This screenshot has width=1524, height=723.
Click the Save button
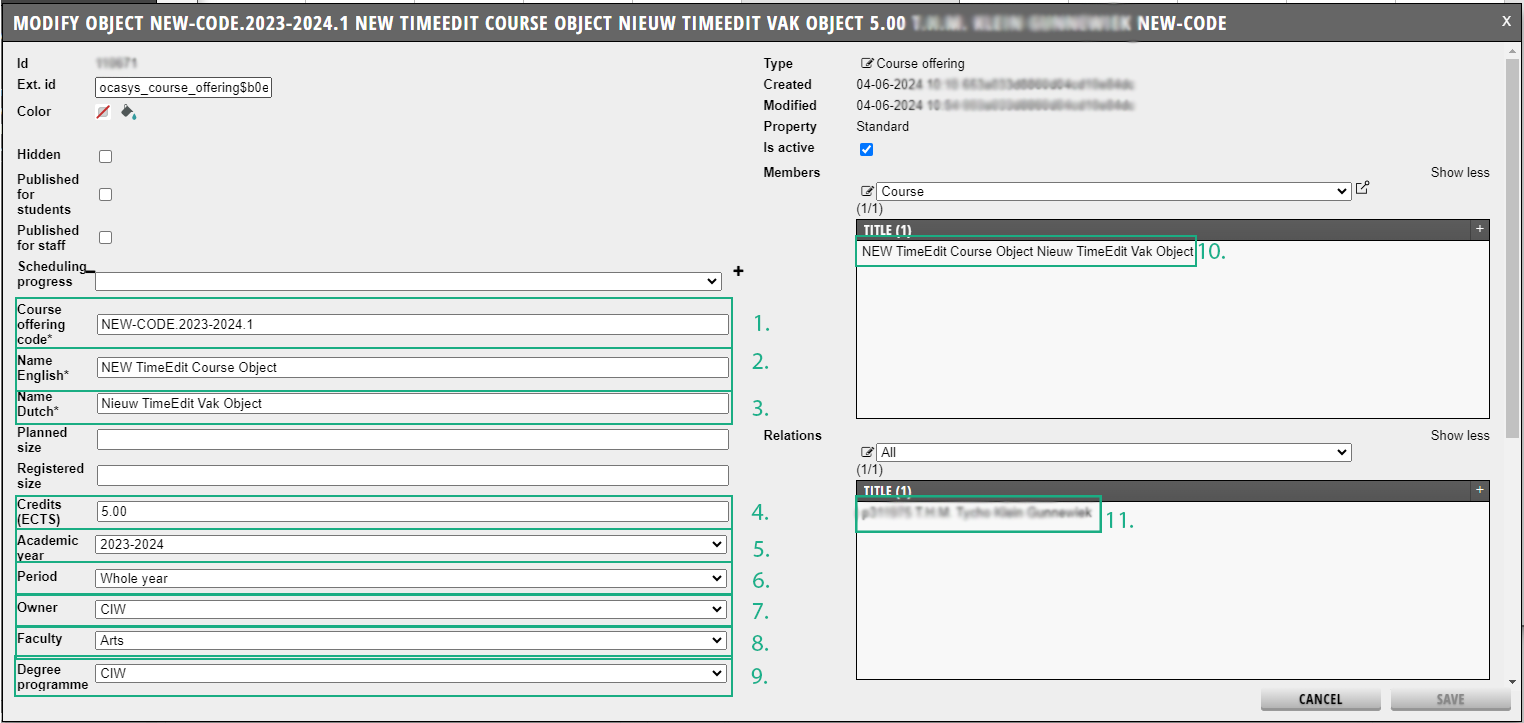coord(1449,700)
